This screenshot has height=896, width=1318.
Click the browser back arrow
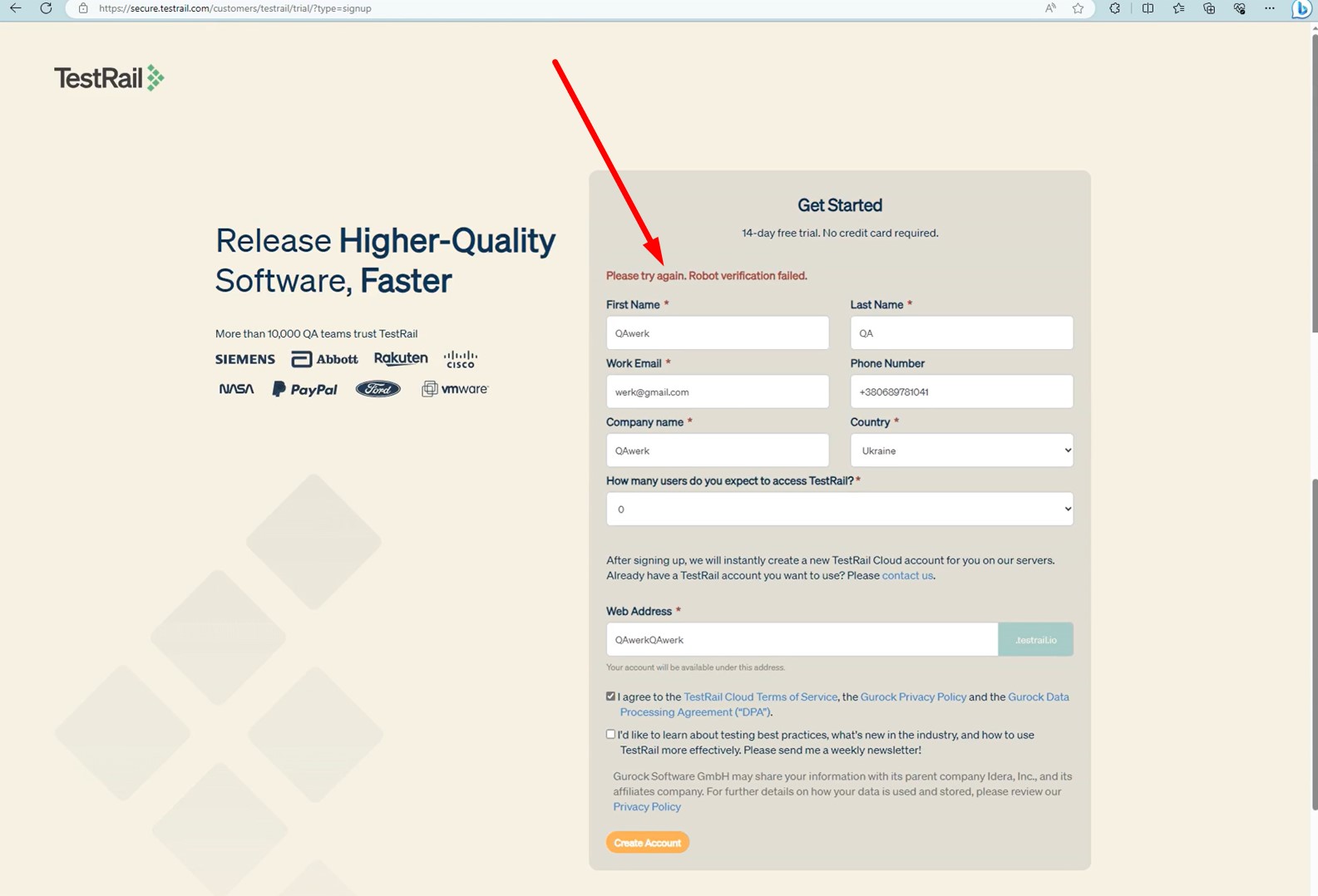coord(16,8)
